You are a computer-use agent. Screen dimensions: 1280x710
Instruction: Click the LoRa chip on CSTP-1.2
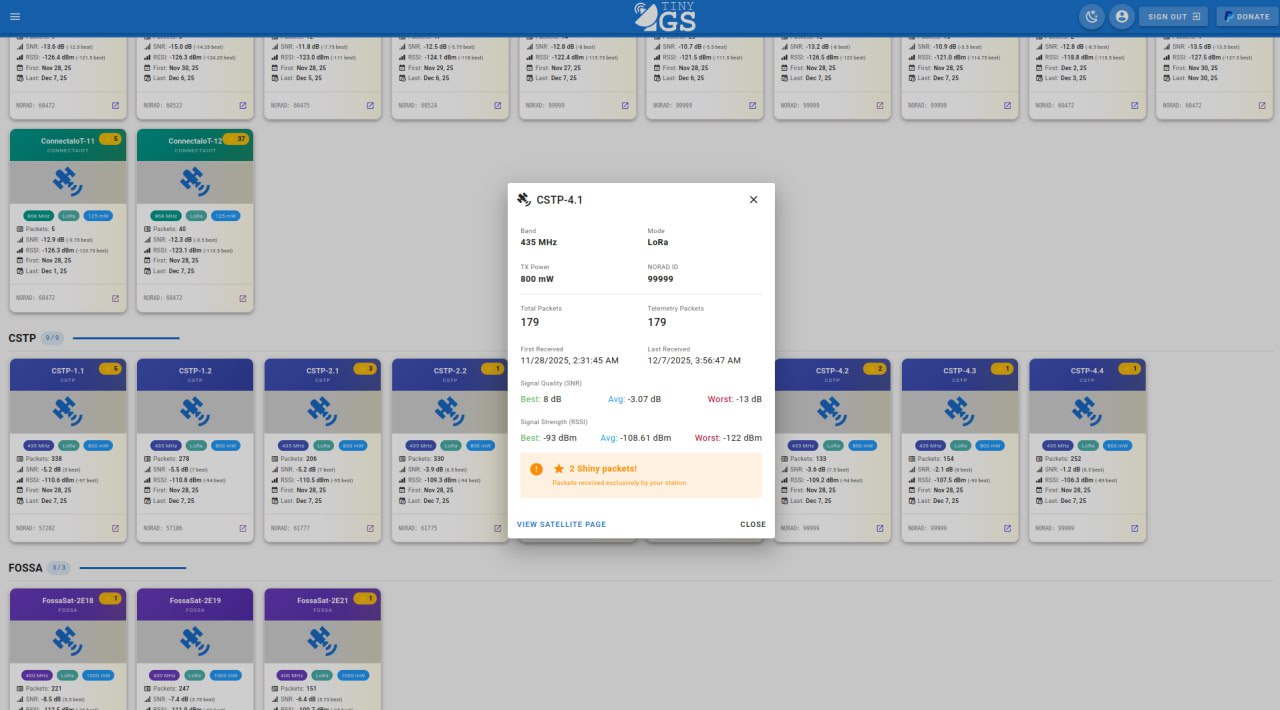pyautogui.click(x=195, y=445)
